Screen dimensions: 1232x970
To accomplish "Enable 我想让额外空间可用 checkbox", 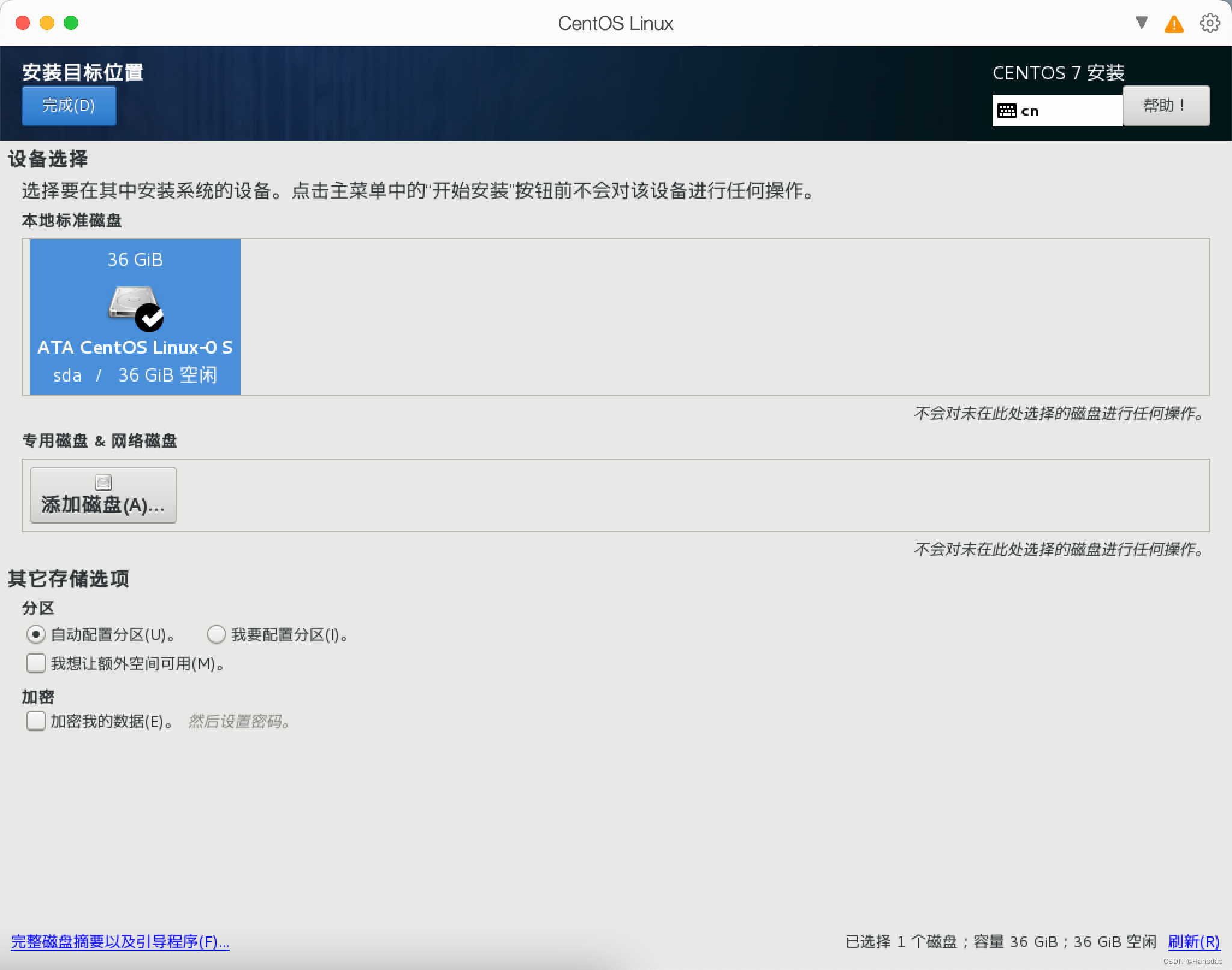I will point(36,663).
